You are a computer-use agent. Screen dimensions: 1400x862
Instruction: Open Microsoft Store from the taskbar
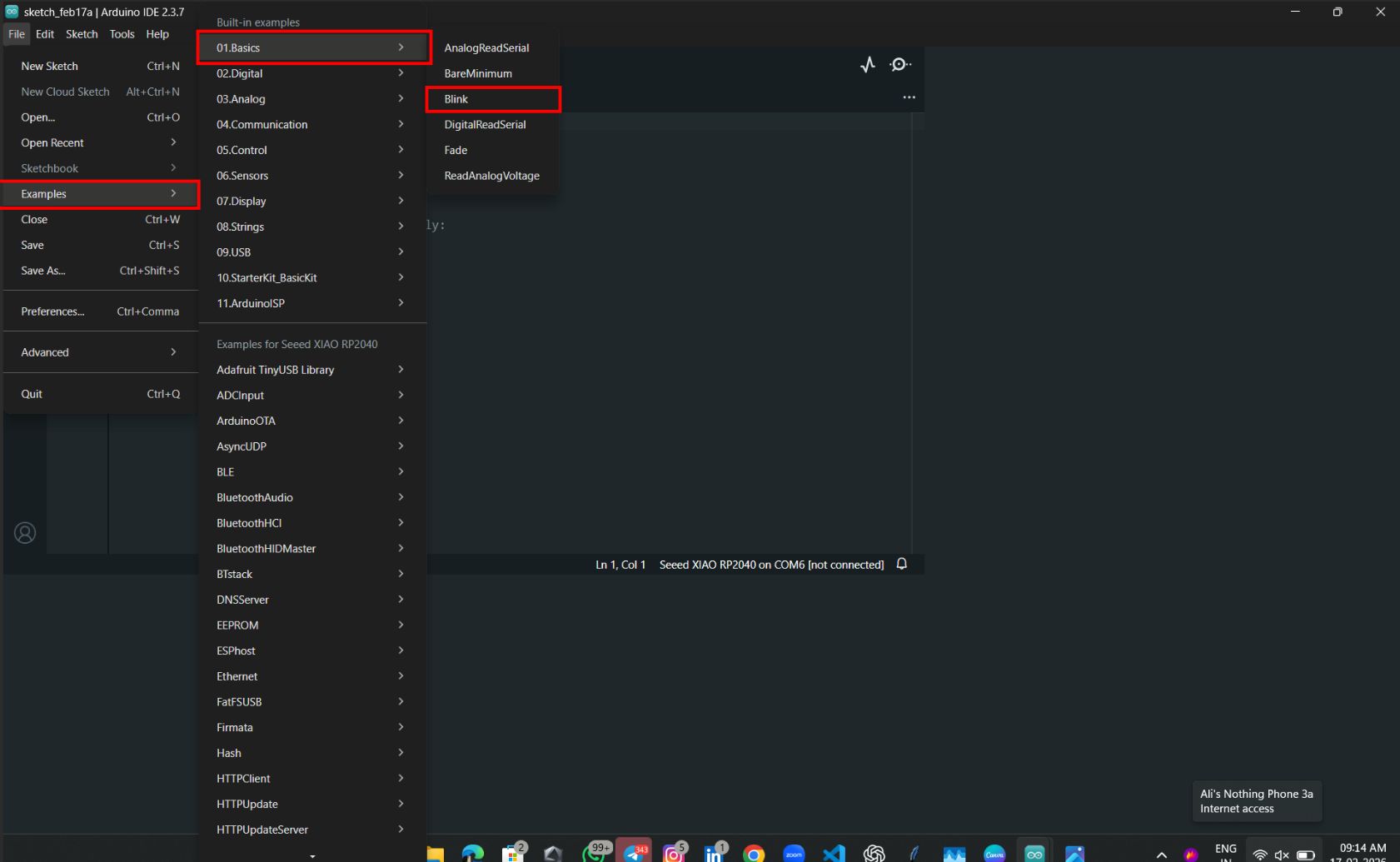click(x=513, y=853)
